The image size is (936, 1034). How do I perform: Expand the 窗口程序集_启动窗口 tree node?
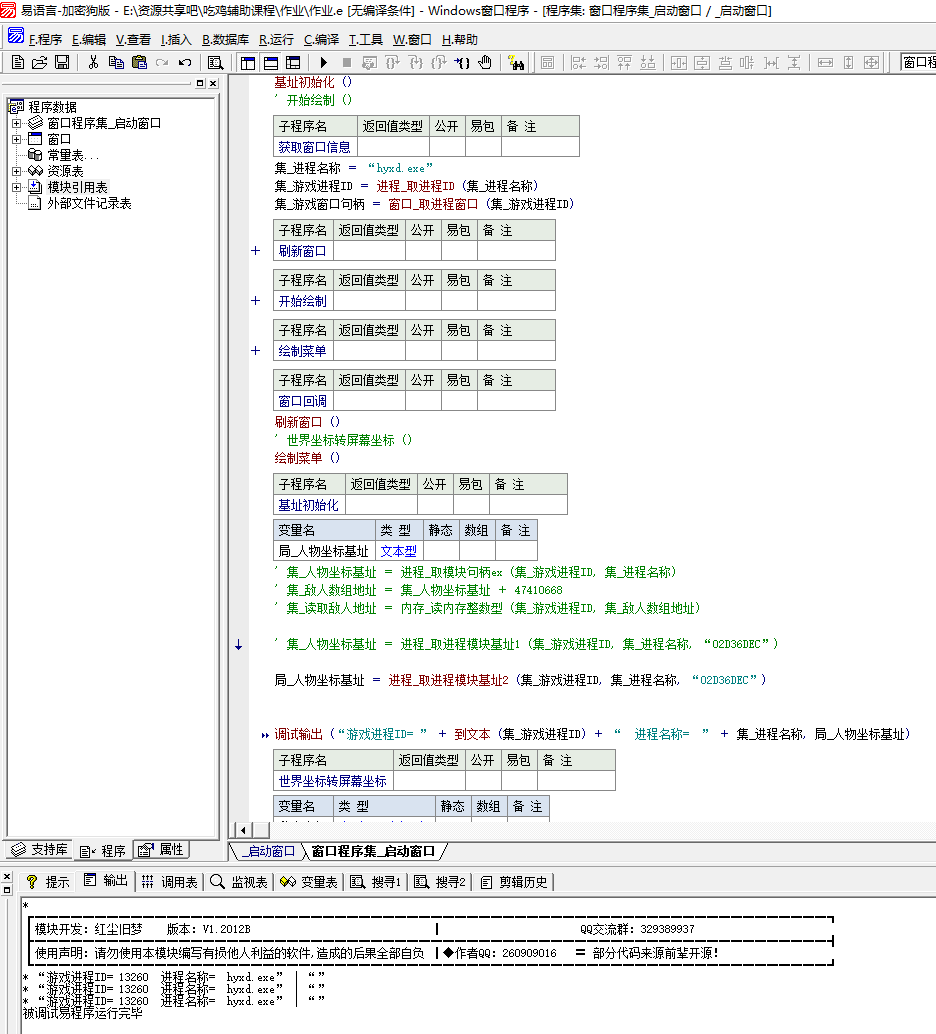[x=16, y=123]
